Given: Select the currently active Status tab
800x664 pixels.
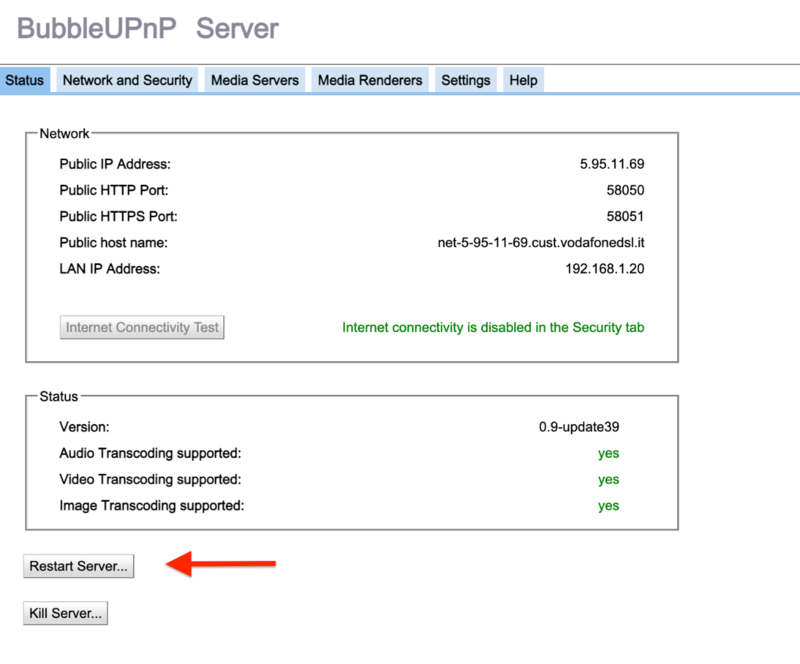Looking at the screenshot, I should point(24,80).
